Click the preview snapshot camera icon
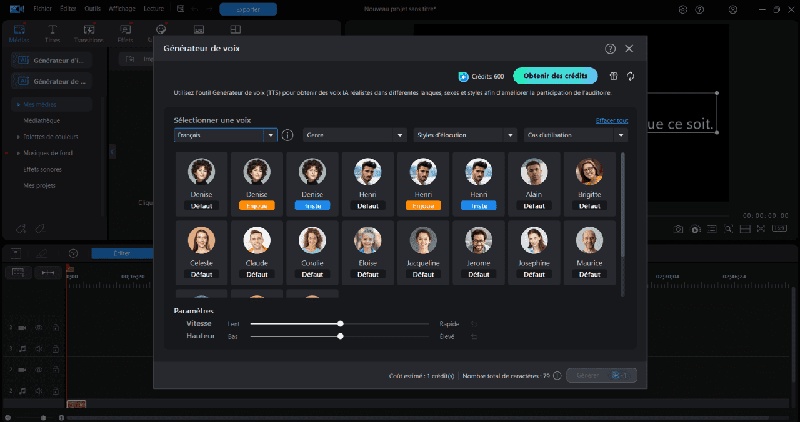The image size is (800, 422). point(678,229)
